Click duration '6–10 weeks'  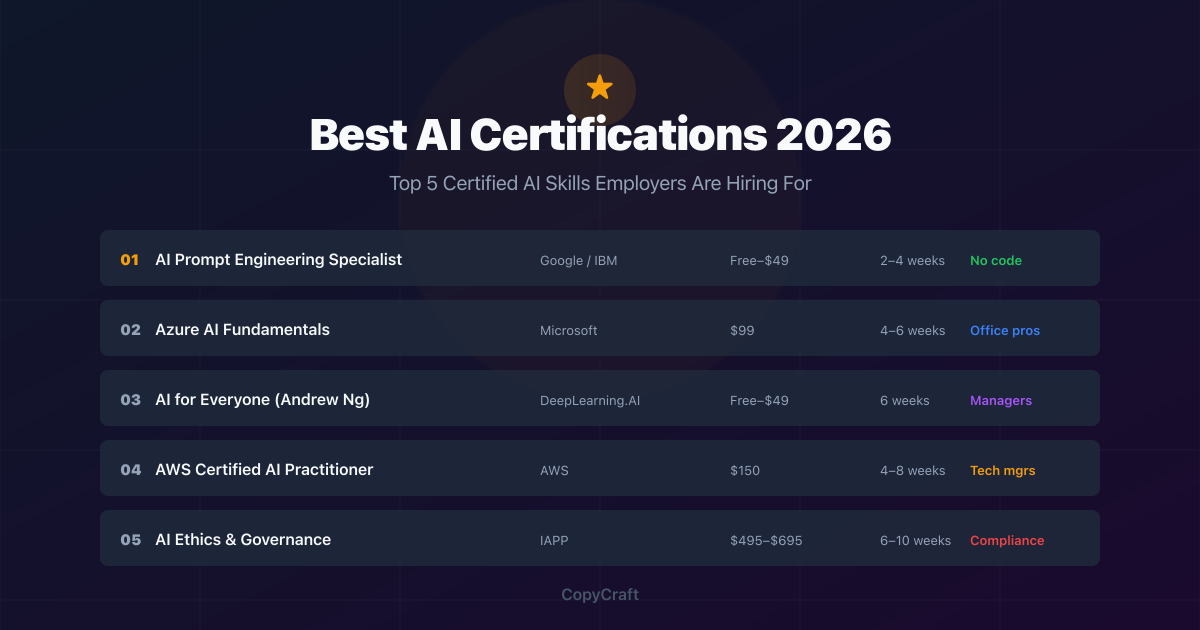click(915, 541)
